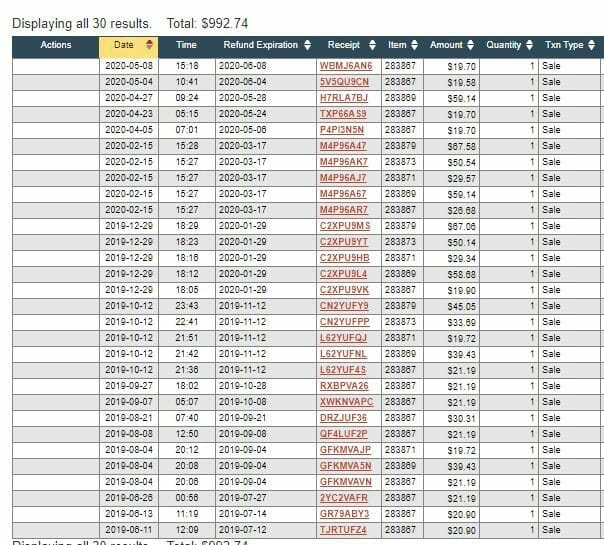Image resolution: width=604 pixels, height=545 pixels.
Task: Click the Amount column sort arrows
Action: coord(472,45)
